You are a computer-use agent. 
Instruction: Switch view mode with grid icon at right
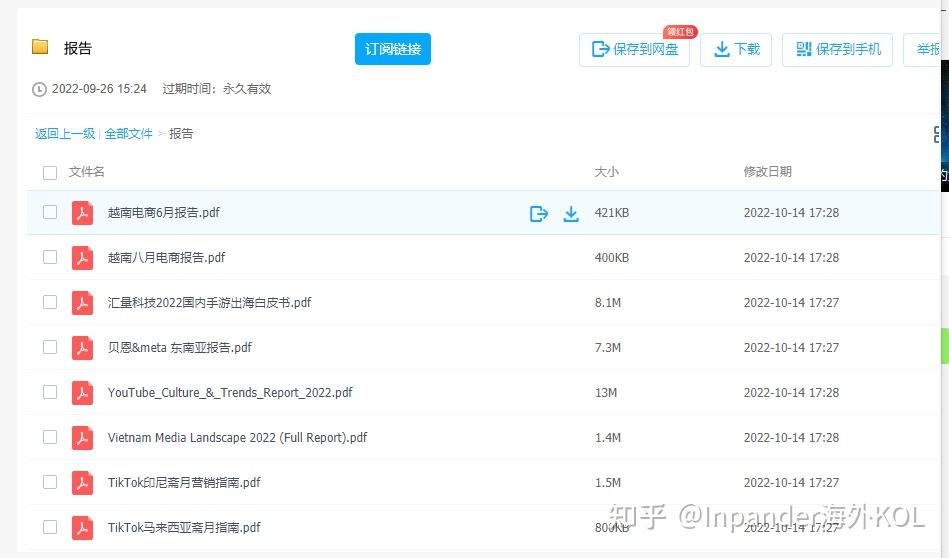(x=936, y=134)
